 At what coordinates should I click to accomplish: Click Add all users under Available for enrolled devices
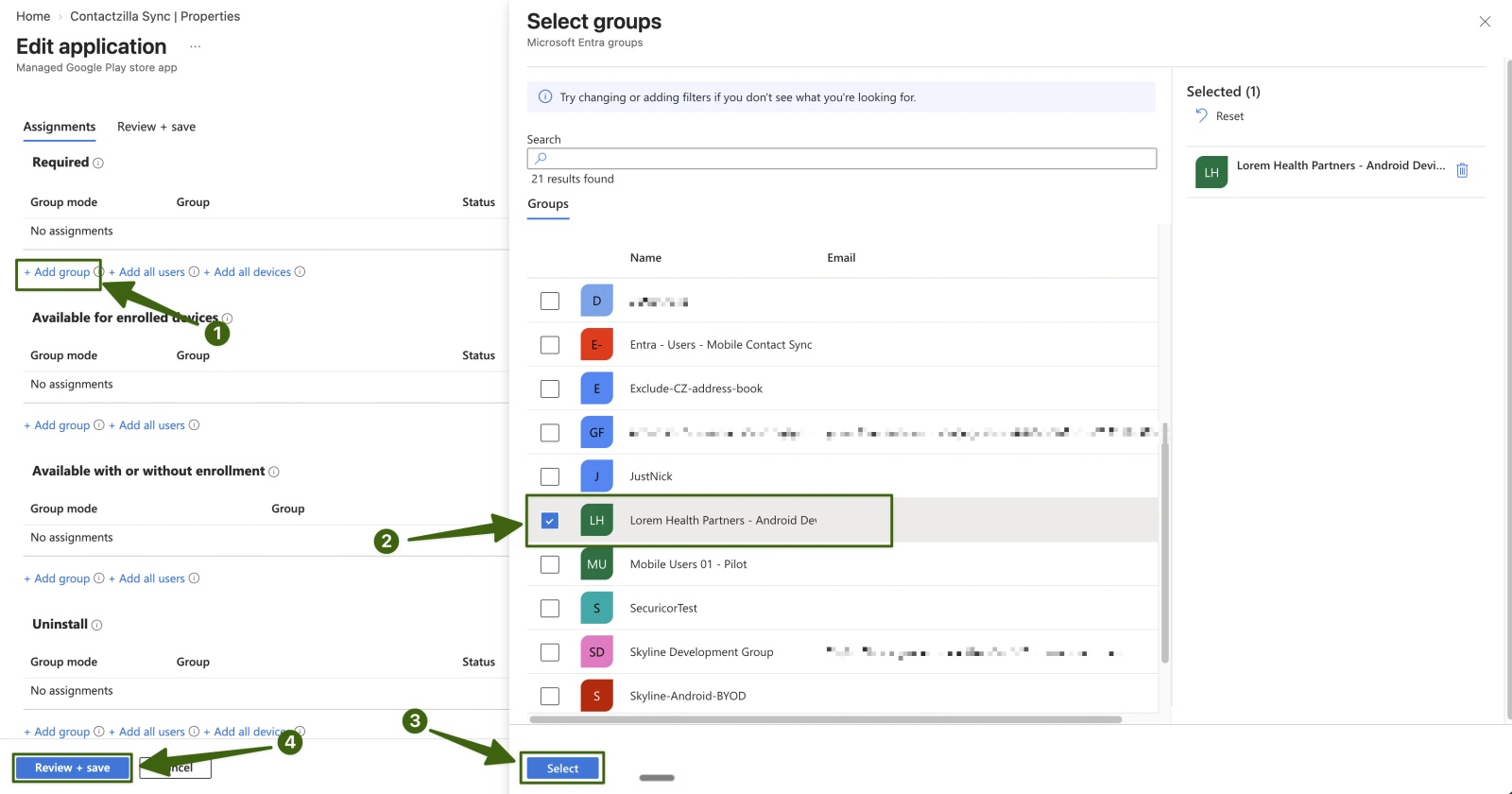click(x=146, y=425)
